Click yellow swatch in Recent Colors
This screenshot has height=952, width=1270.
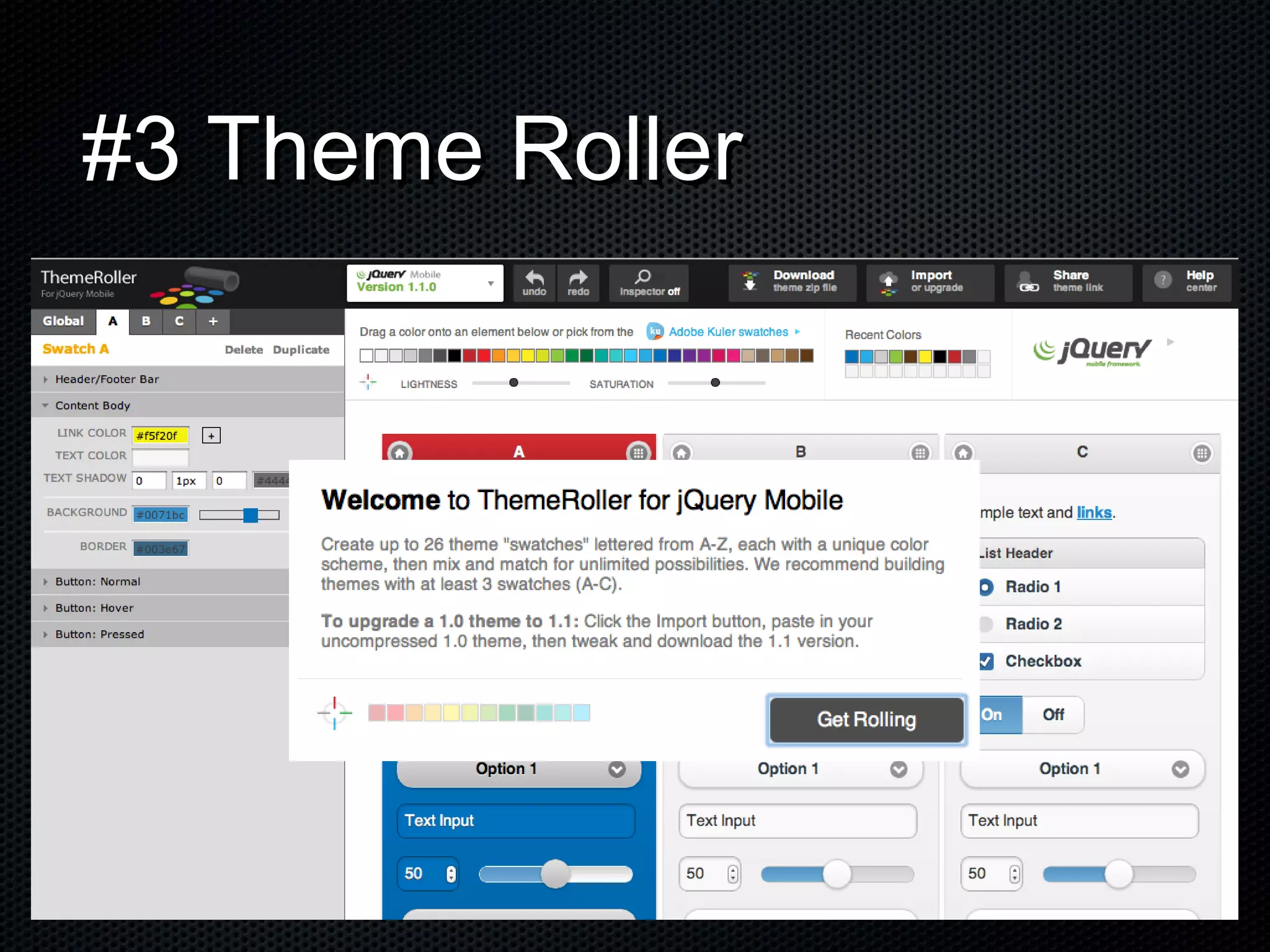(925, 356)
